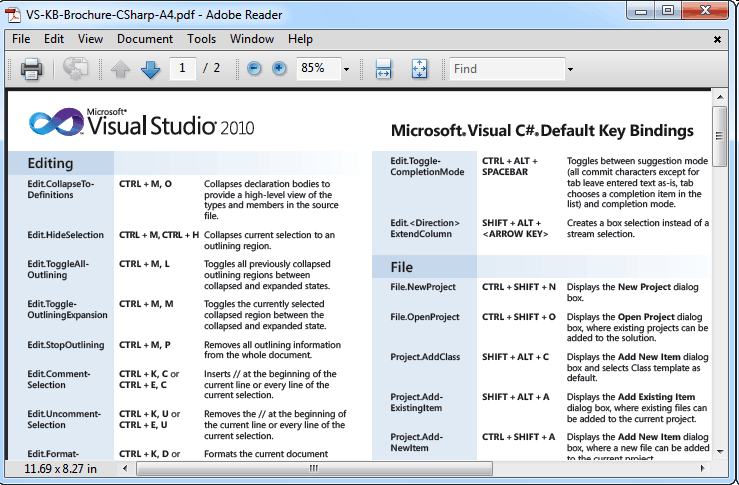
Task: Open the File menu
Action: pos(21,39)
